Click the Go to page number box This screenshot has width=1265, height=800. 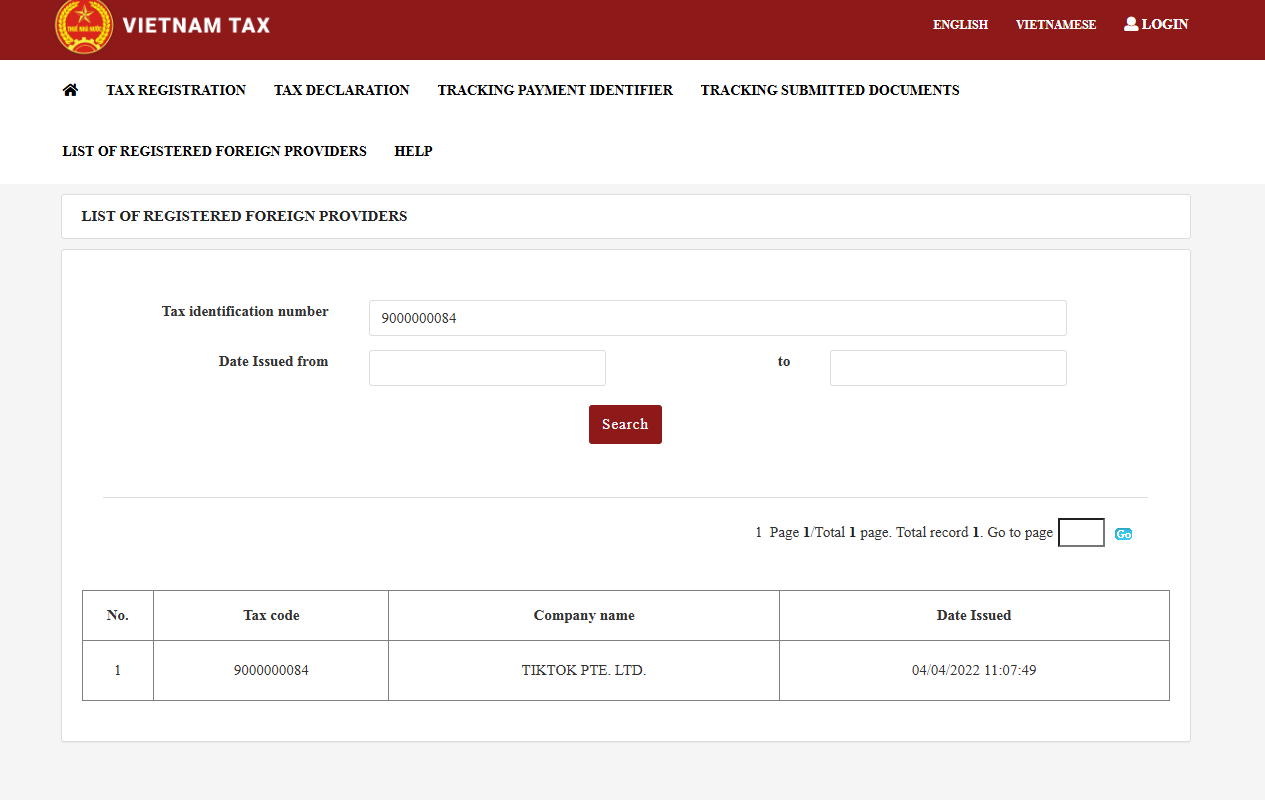point(1080,533)
